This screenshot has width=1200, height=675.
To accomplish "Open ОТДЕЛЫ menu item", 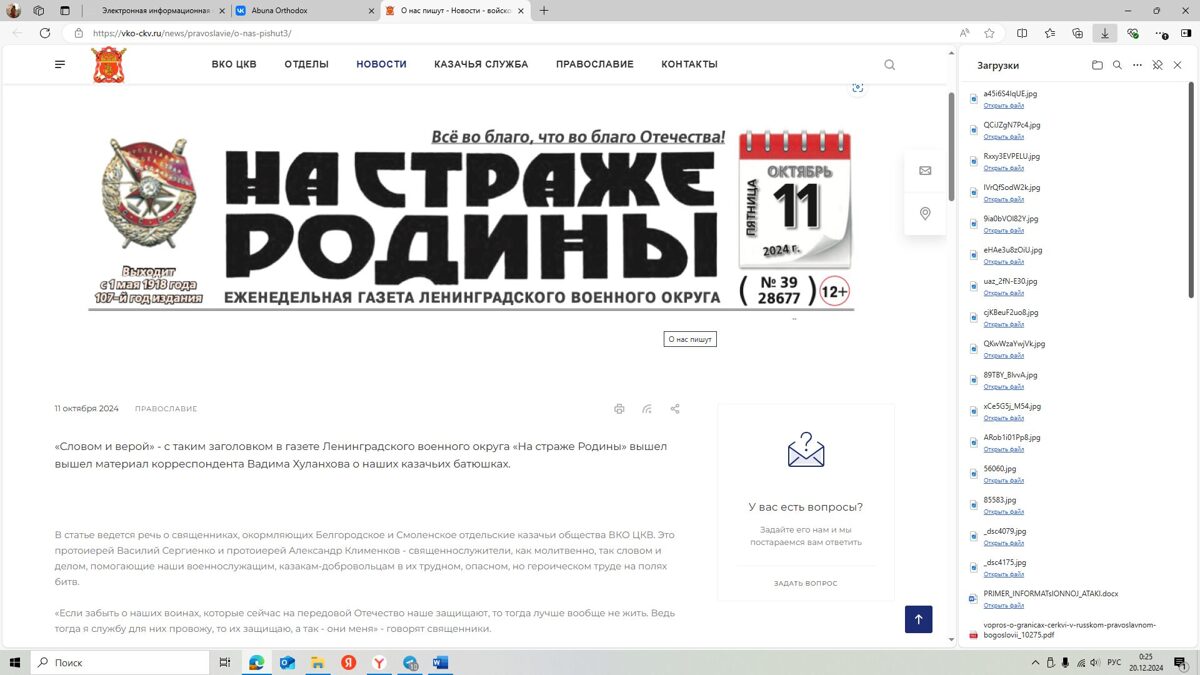I will tap(306, 64).
